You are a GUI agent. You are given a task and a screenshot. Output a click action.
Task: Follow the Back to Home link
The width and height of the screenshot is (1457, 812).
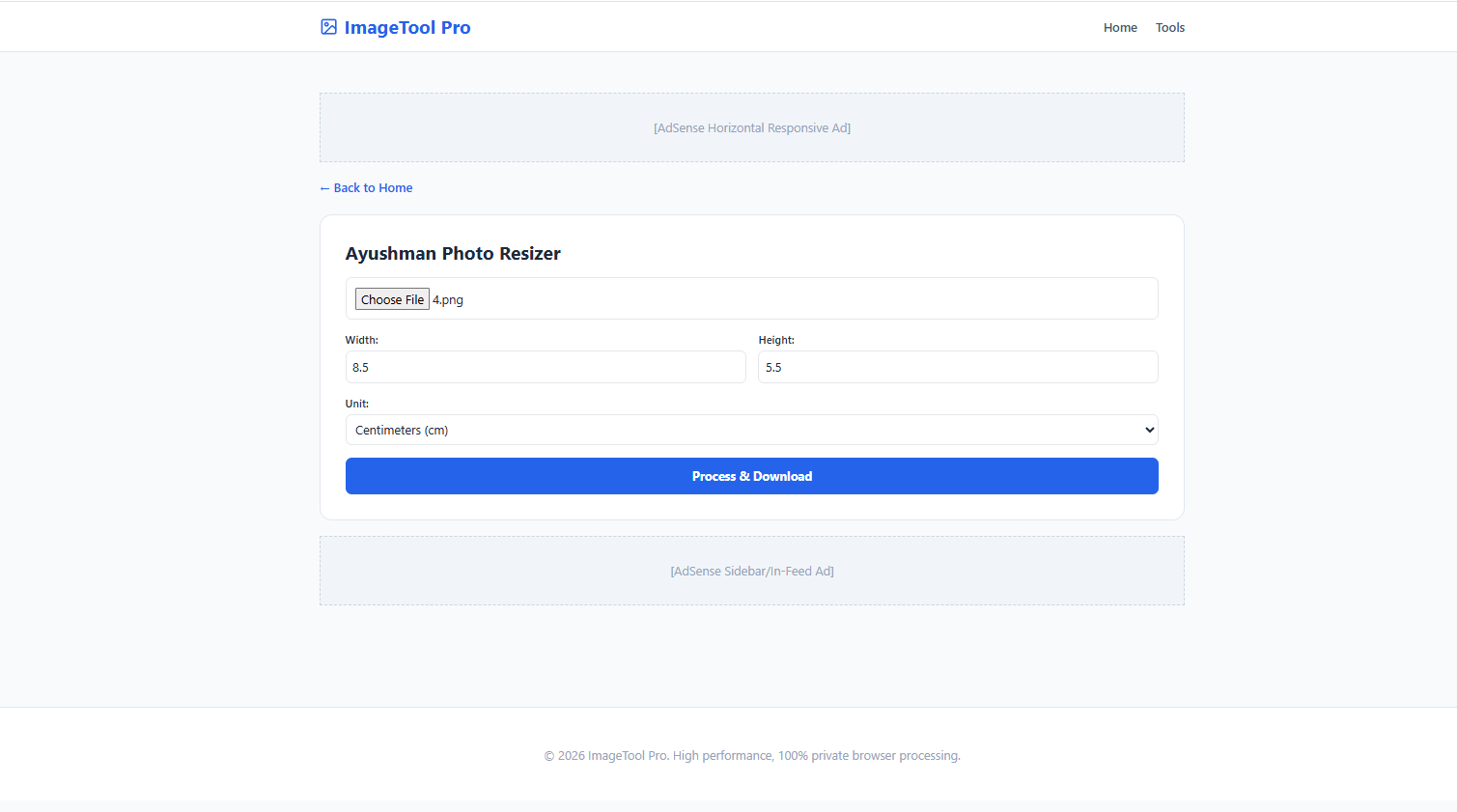click(x=373, y=188)
